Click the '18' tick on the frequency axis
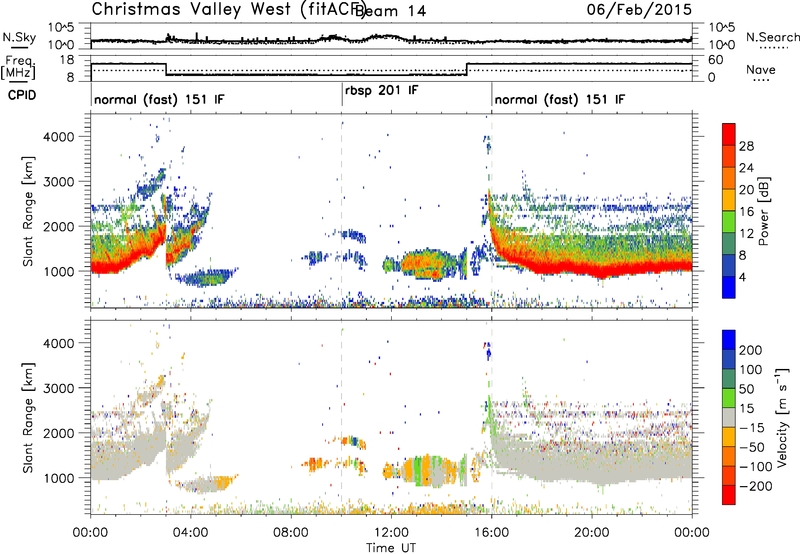The image size is (800, 554). tap(67, 60)
